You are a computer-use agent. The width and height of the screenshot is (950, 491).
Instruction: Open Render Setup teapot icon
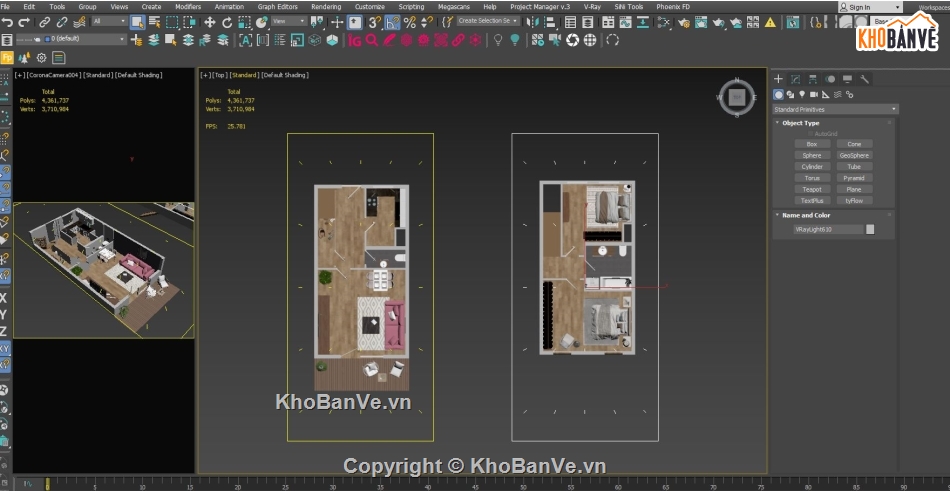tap(684, 22)
